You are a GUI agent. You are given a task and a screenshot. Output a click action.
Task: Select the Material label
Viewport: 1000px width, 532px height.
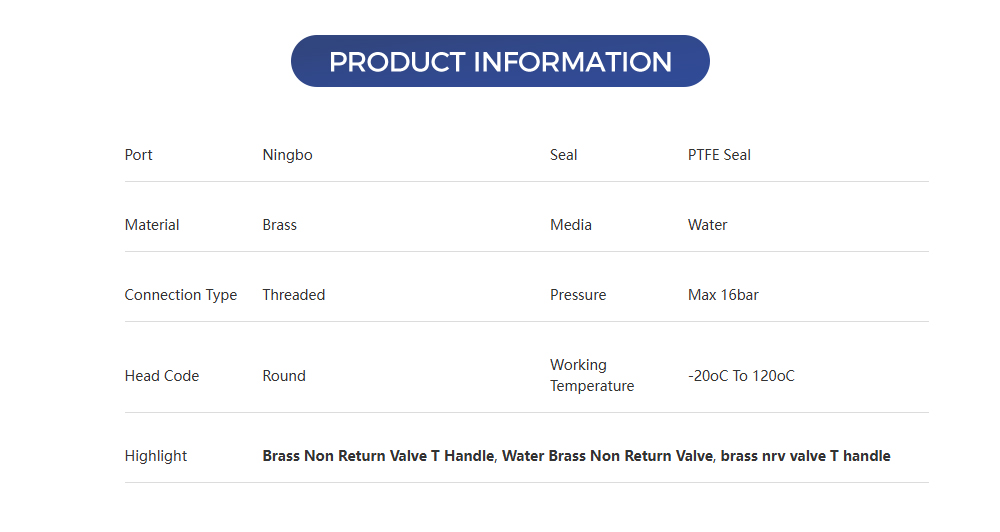[152, 225]
